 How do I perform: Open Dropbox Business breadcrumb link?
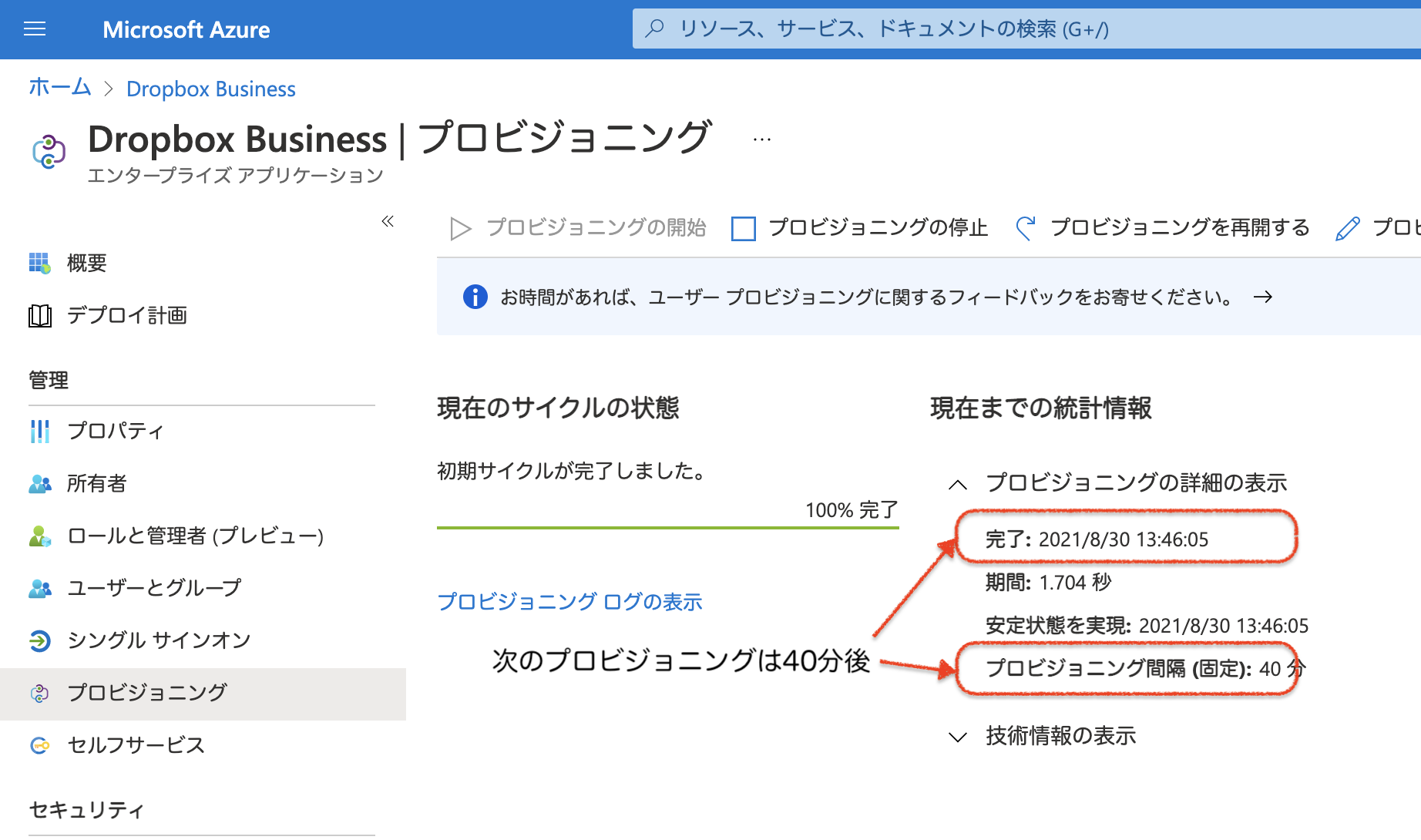pos(211,89)
